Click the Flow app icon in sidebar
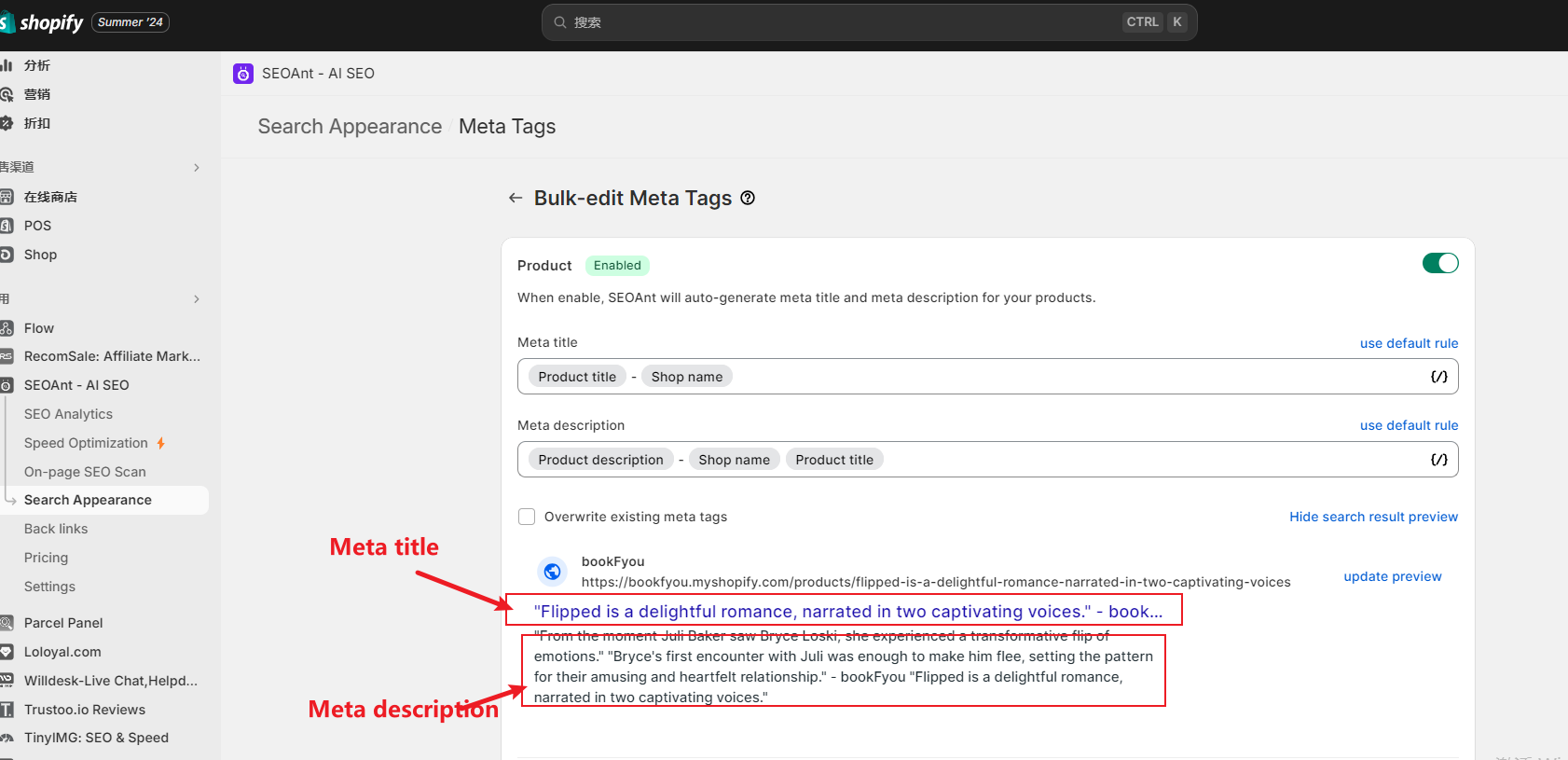This screenshot has width=1568, height=760. point(7,328)
